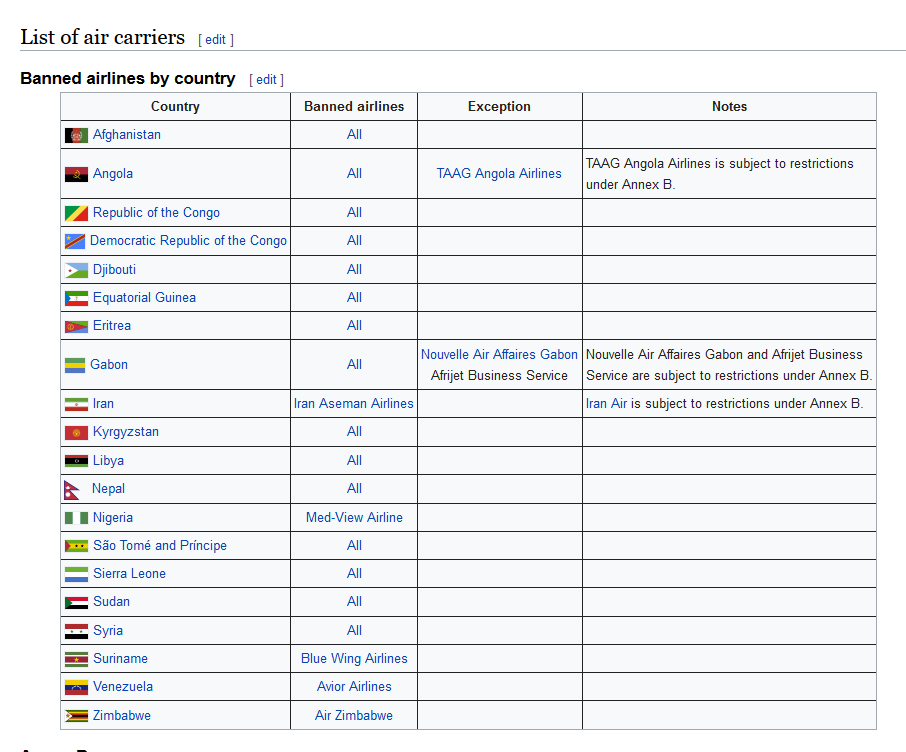
Task: Click the Notes column header
Action: pyautogui.click(x=729, y=106)
